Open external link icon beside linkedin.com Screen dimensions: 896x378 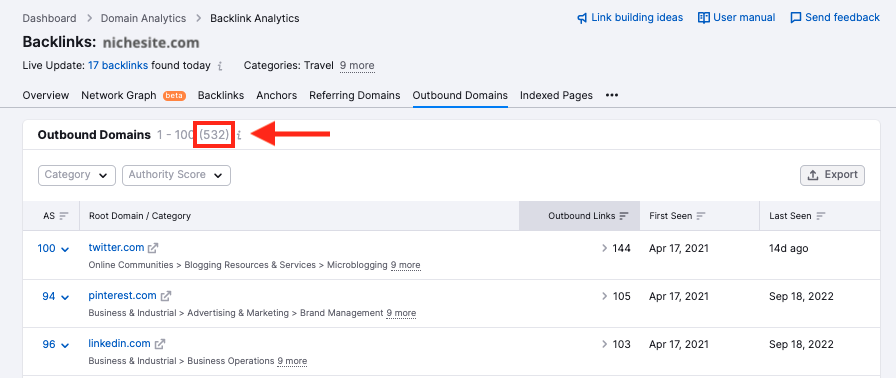click(x=160, y=344)
